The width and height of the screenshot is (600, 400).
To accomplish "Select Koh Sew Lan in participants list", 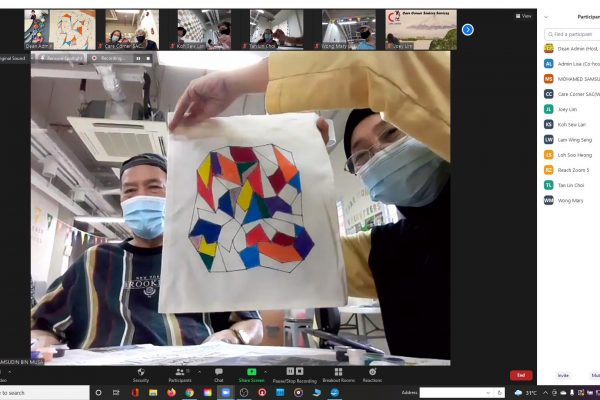I will click(x=572, y=124).
